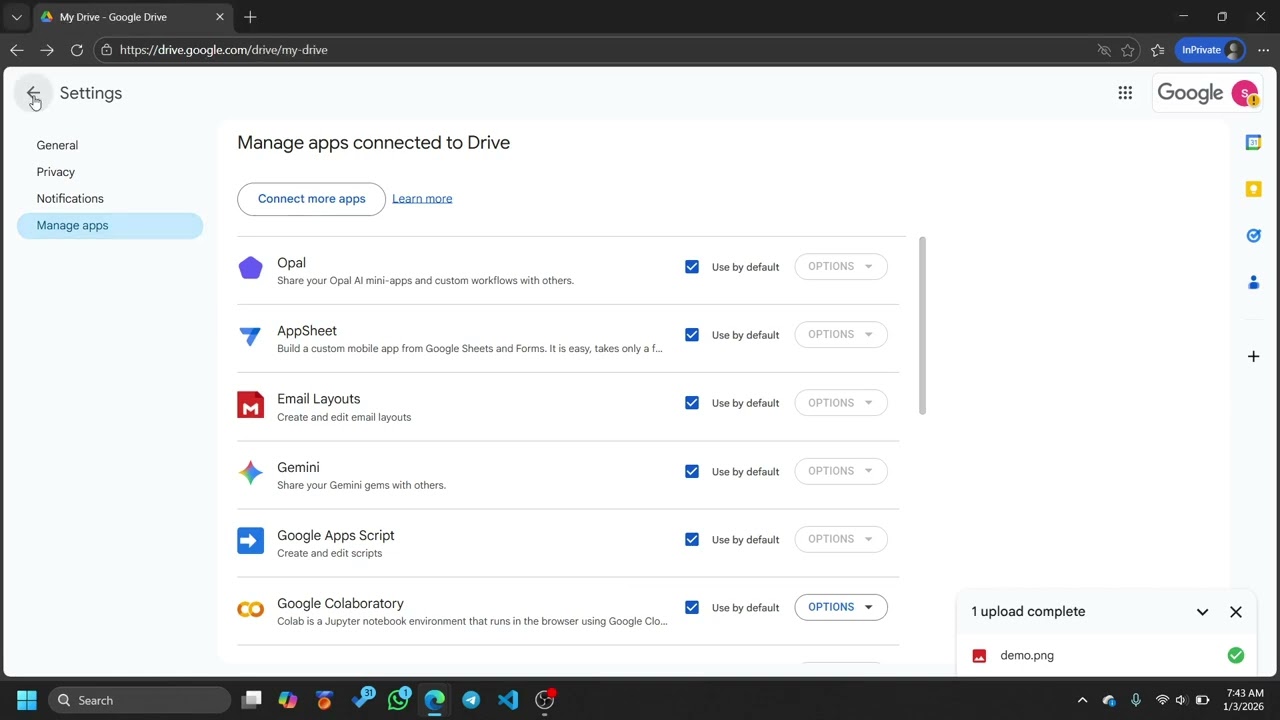The height and width of the screenshot is (720, 1280).
Task: Uncheck Use by default for Google Colaboratory
Action: click(x=692, y=607)
